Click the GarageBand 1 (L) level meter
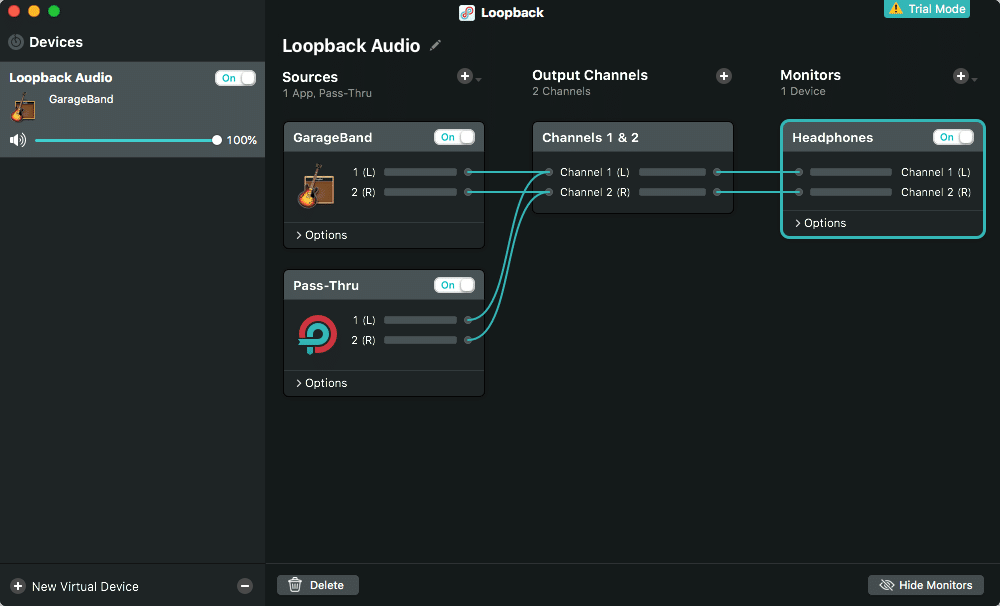 [420, 172]
